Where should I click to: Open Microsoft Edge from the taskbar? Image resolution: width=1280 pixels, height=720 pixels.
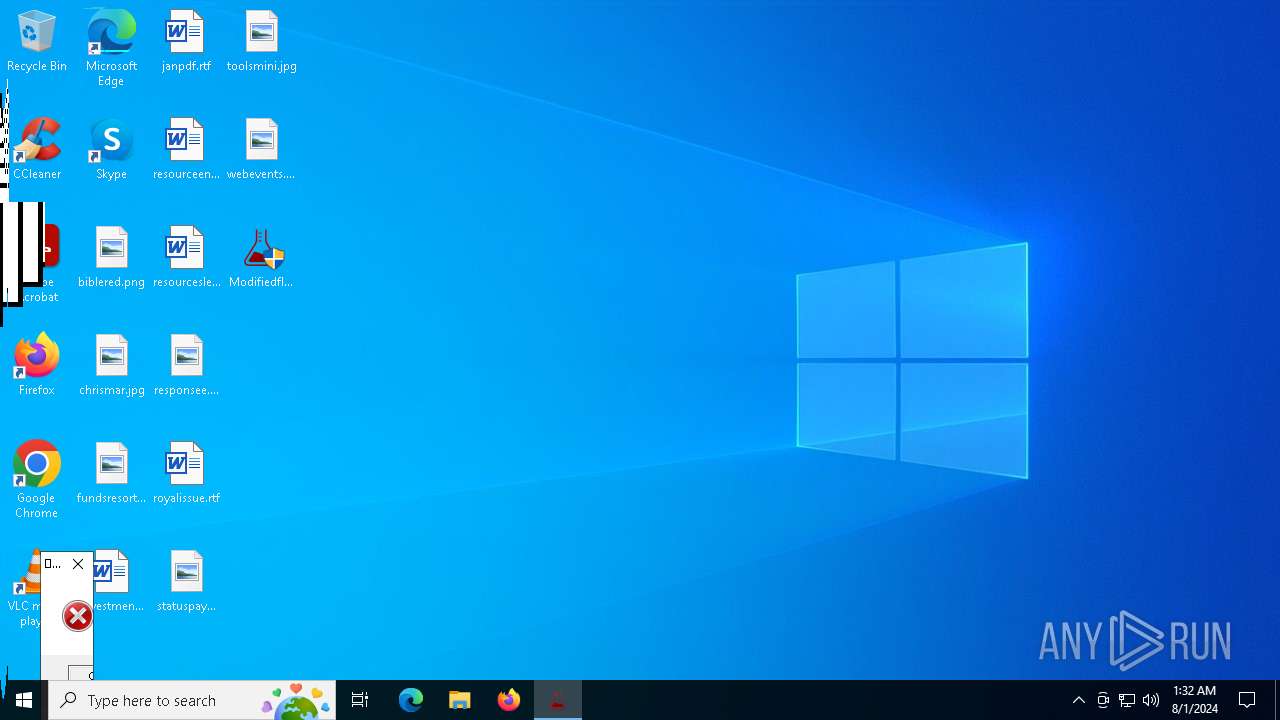pyautogui.click(x=411, y=700)
